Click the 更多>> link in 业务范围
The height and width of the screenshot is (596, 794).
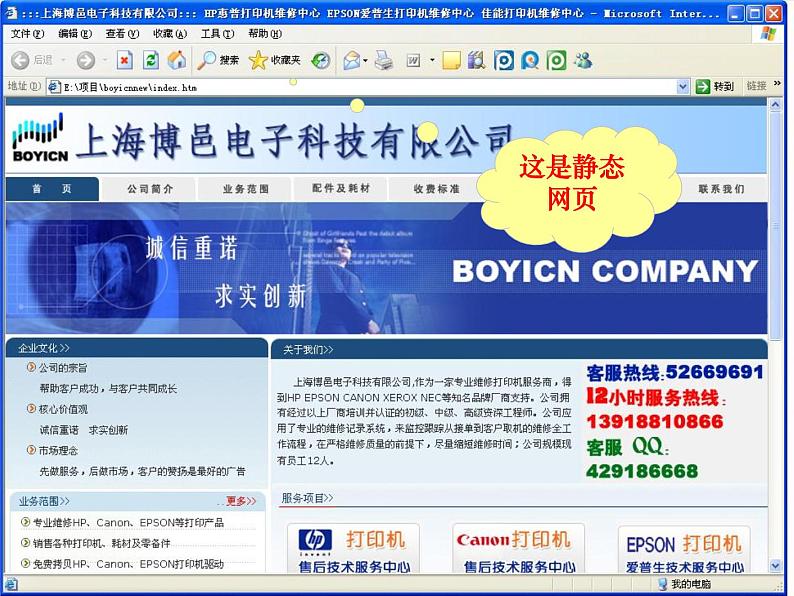coord(240,501)
